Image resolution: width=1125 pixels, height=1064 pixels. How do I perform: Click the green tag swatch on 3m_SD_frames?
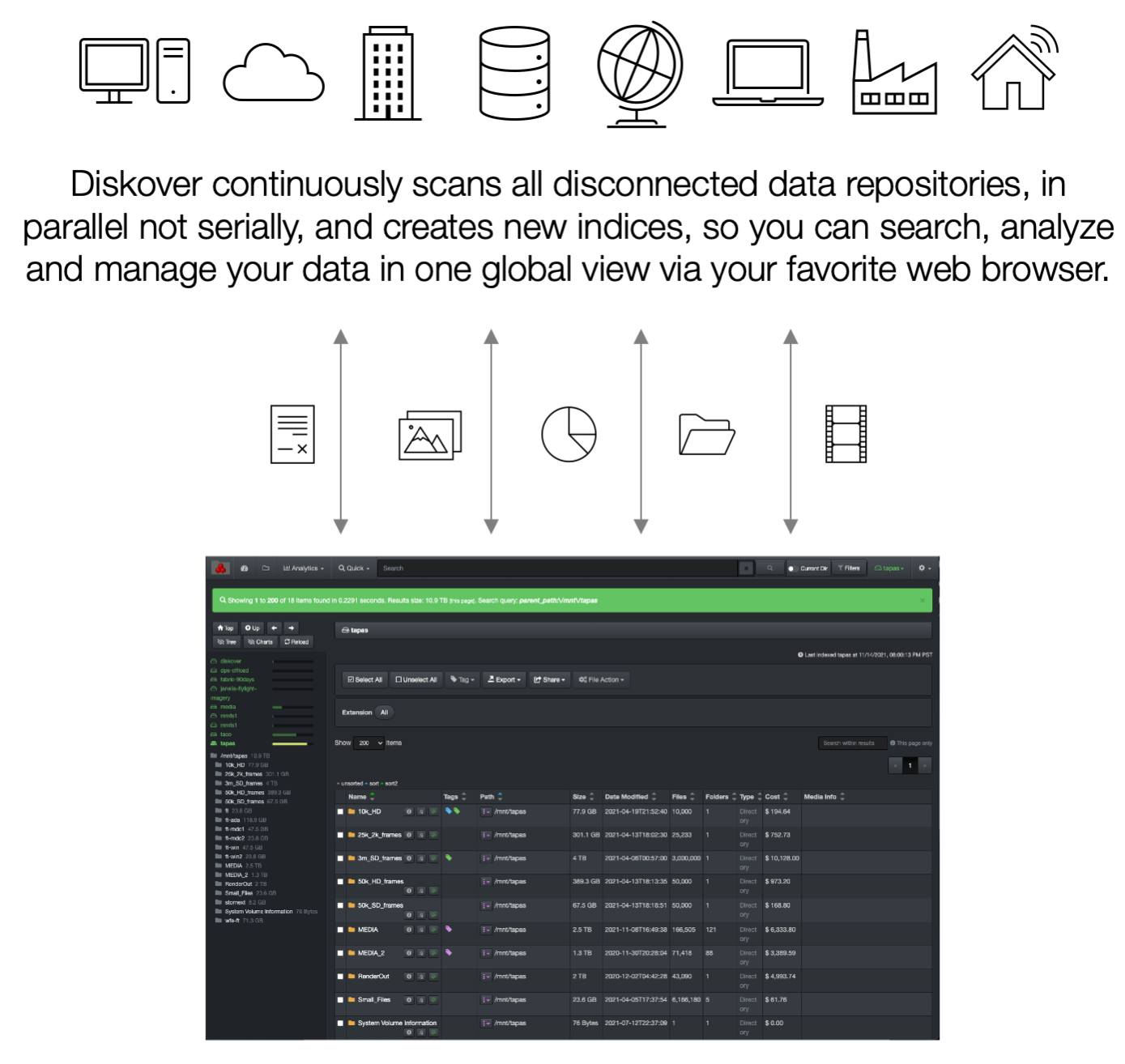pos(449,858)
